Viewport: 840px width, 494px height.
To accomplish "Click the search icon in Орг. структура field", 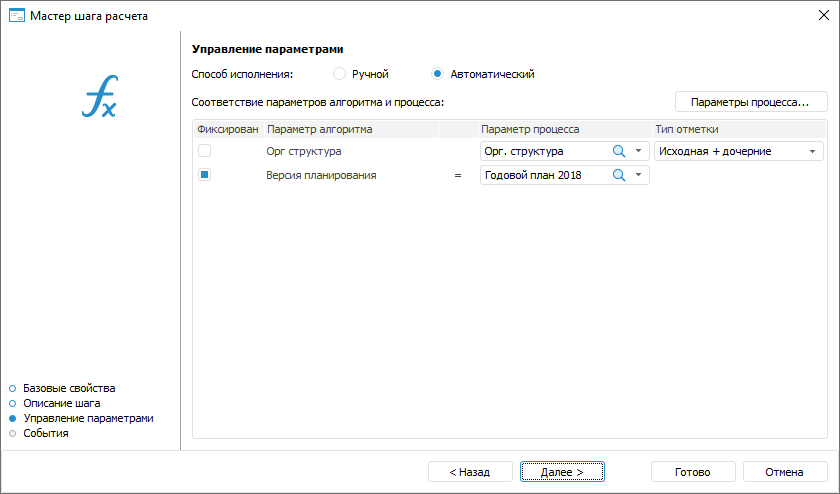I will click(x=619, y=151).
